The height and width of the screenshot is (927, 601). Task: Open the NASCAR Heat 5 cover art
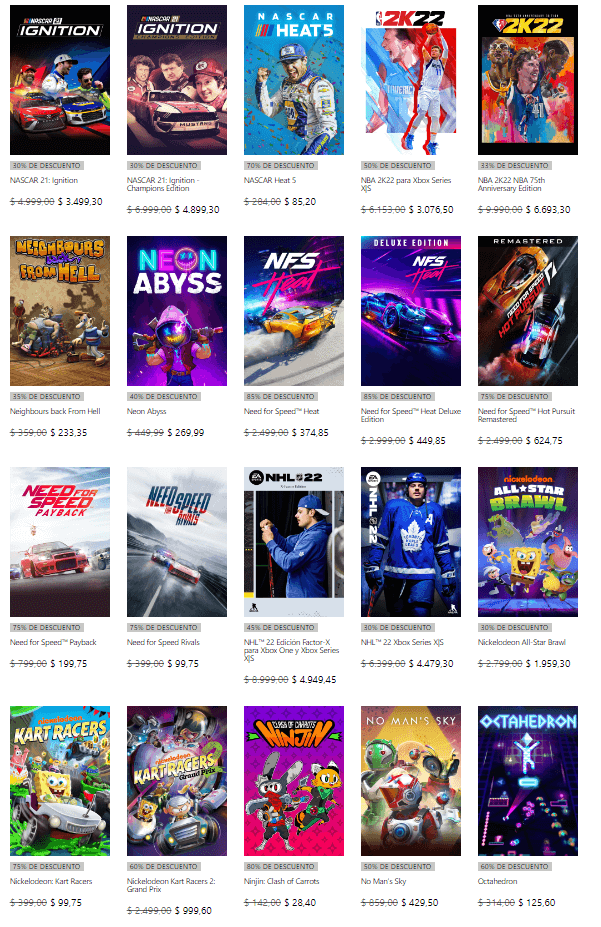click(x=294, y=80)
